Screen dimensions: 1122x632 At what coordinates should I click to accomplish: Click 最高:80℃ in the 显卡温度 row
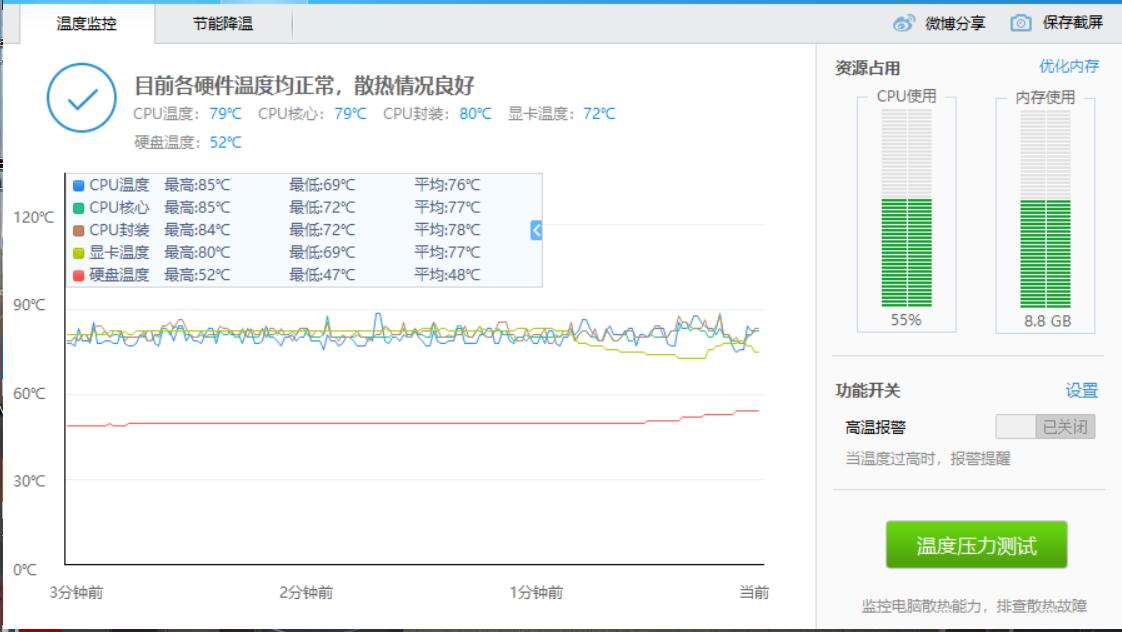click(197, 252)
